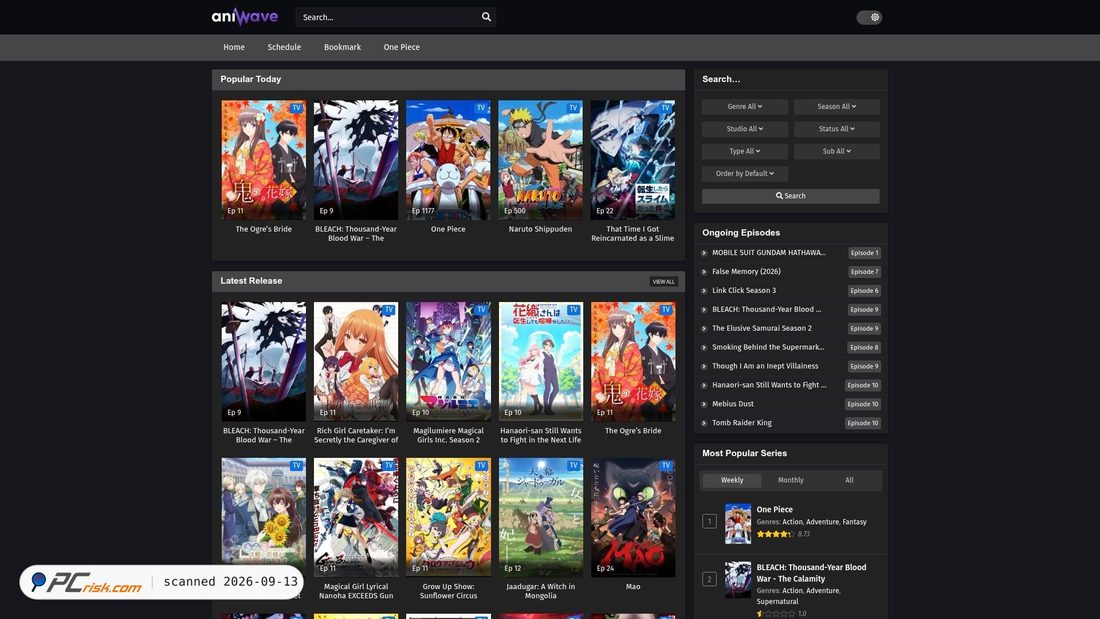Click the VIEW ALL button in Latest Release

(663, 281)
